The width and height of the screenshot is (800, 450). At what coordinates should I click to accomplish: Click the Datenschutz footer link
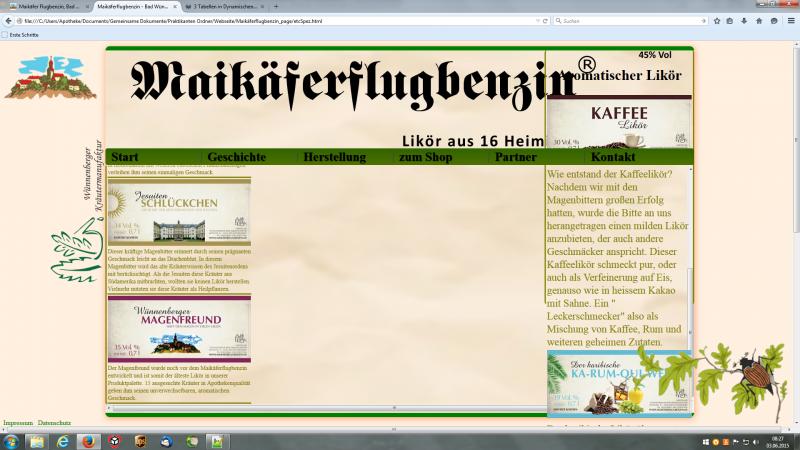coord(54,423)
